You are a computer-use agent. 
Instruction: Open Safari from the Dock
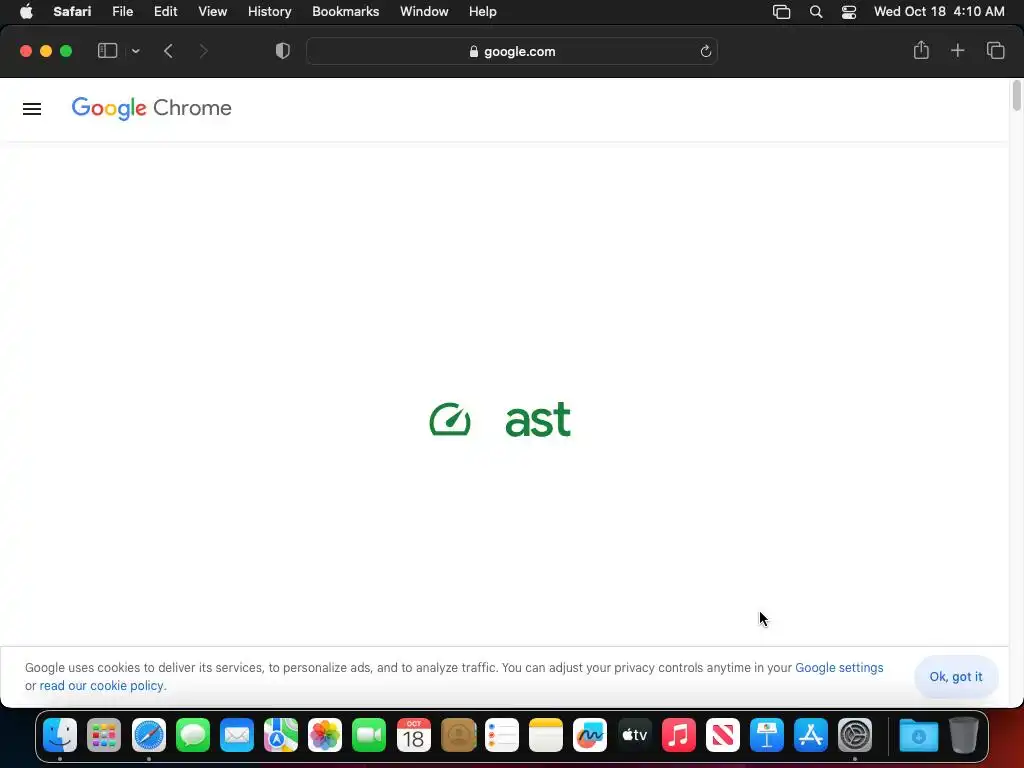(149, 735)
